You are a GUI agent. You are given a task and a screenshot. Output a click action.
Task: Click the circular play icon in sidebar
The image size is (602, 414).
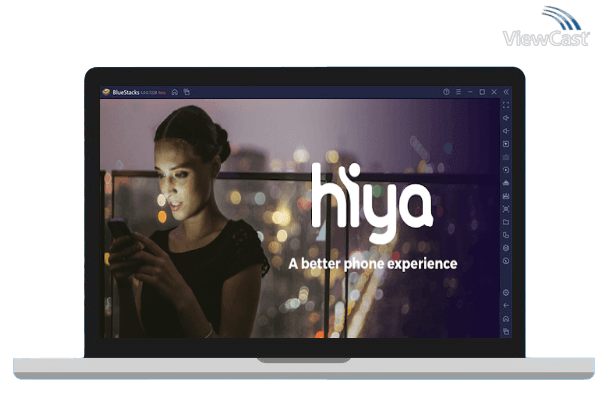pyautogui.click(x=506, y=170)
